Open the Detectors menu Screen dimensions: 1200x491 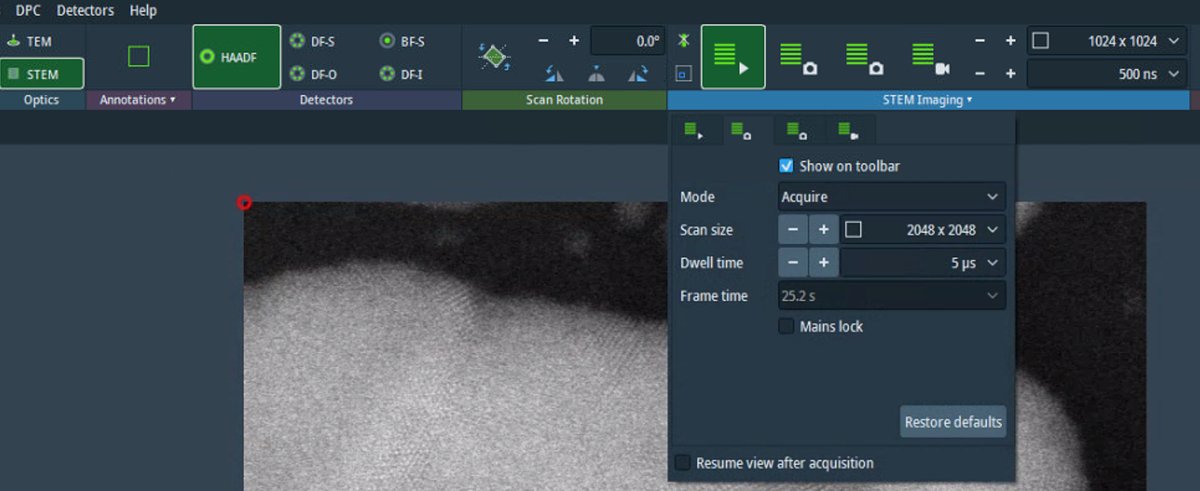click(x=85, y=10)
